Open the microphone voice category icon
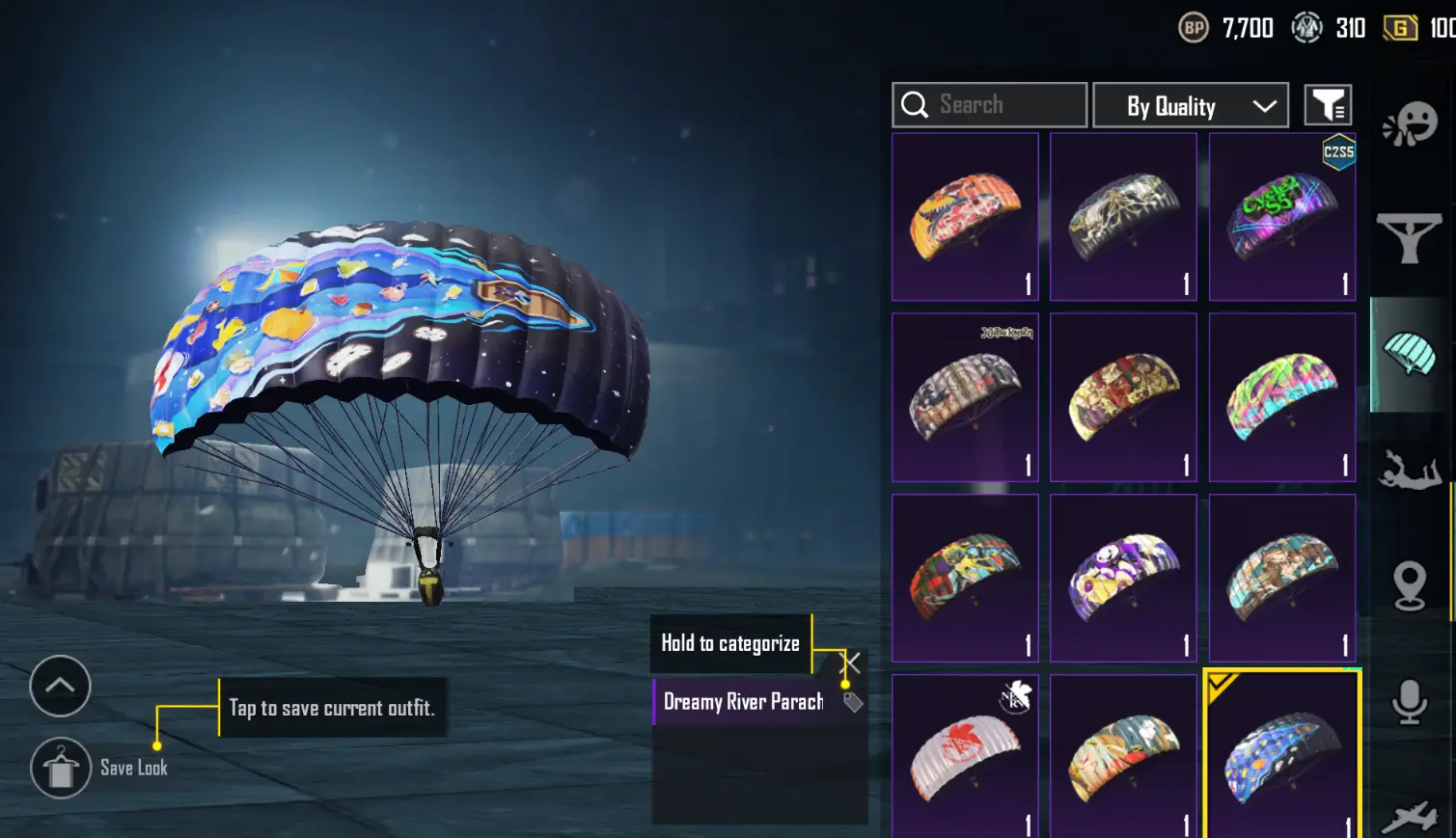The width and height of the screenshot is (1456, 838). pyautogui.click(x=1409, y=702)
